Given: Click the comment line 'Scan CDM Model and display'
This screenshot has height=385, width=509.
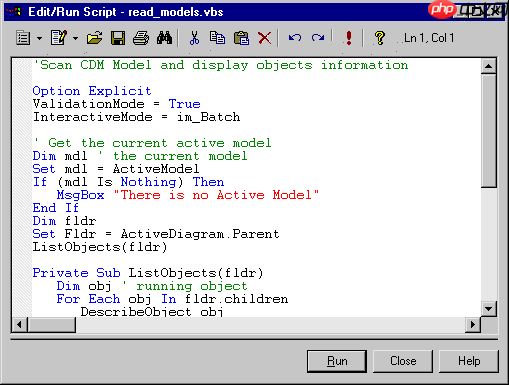Looking at the screenshot, I should (x=220, y=65).
